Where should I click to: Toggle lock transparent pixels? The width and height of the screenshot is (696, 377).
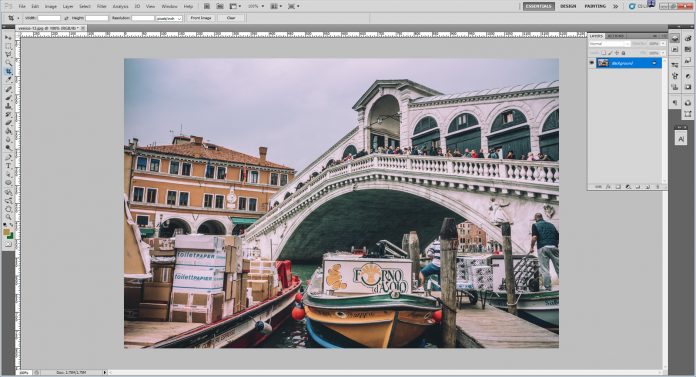click(603, 53)
